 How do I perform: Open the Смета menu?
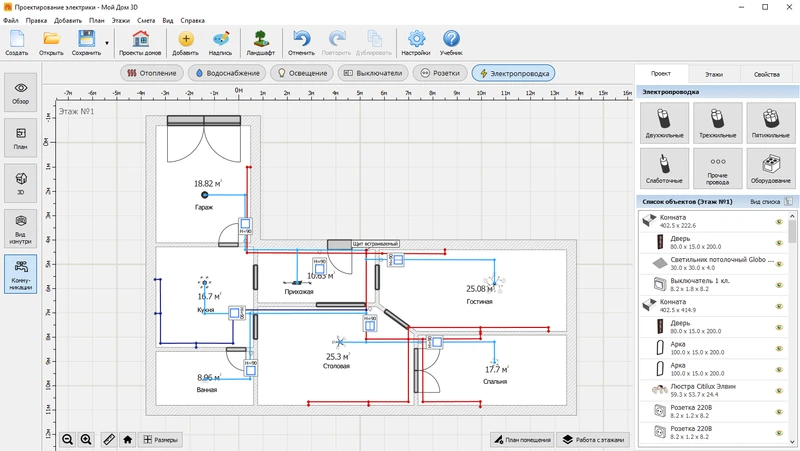146,20
